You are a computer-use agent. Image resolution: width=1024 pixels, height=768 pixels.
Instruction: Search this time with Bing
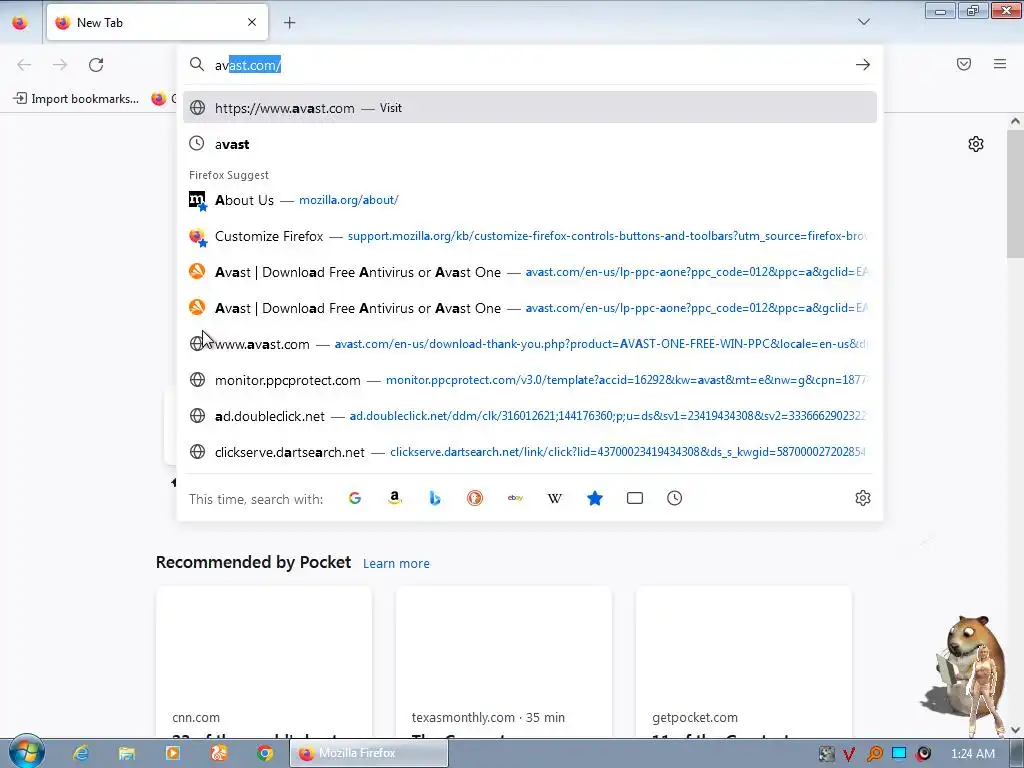click(x=435, y=498)
